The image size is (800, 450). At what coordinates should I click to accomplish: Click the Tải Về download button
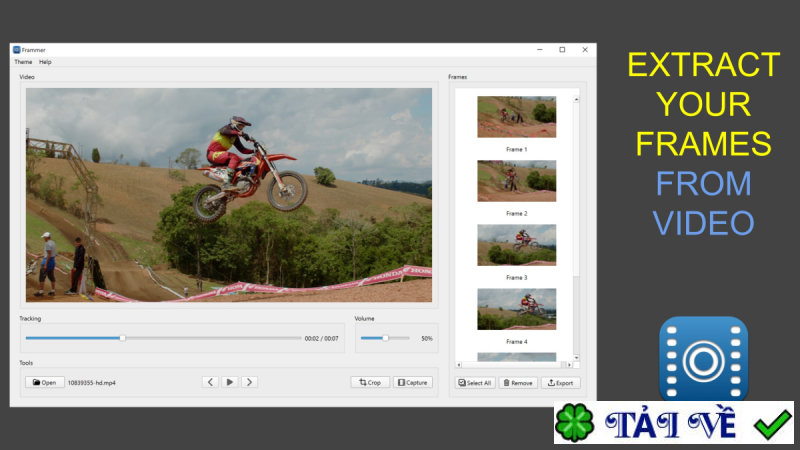coord(673,423)
